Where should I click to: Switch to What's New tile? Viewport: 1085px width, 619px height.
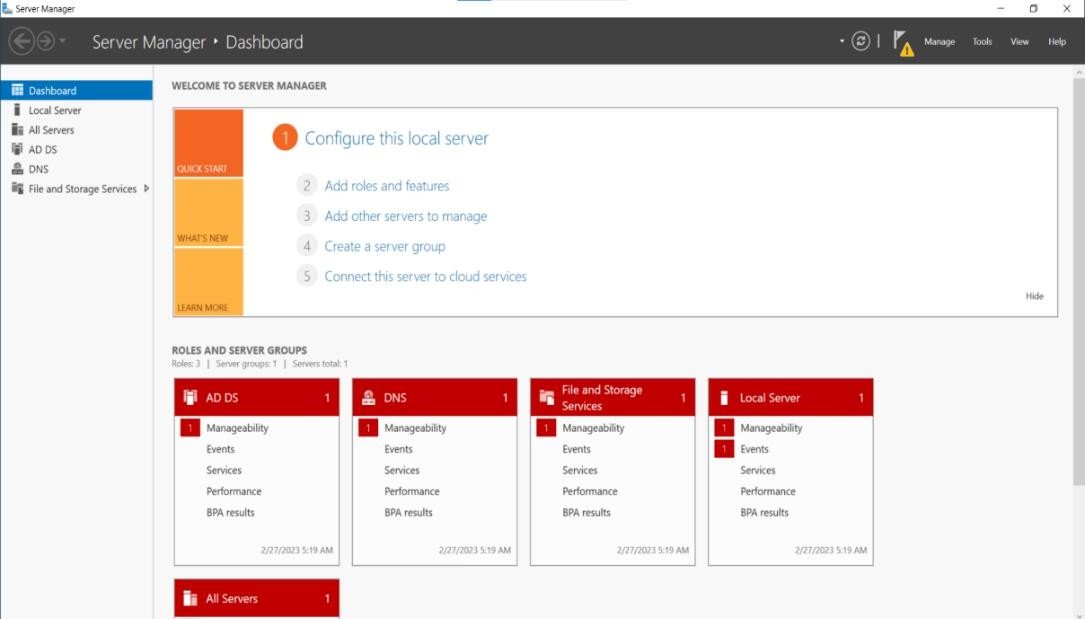pos(208,213)
